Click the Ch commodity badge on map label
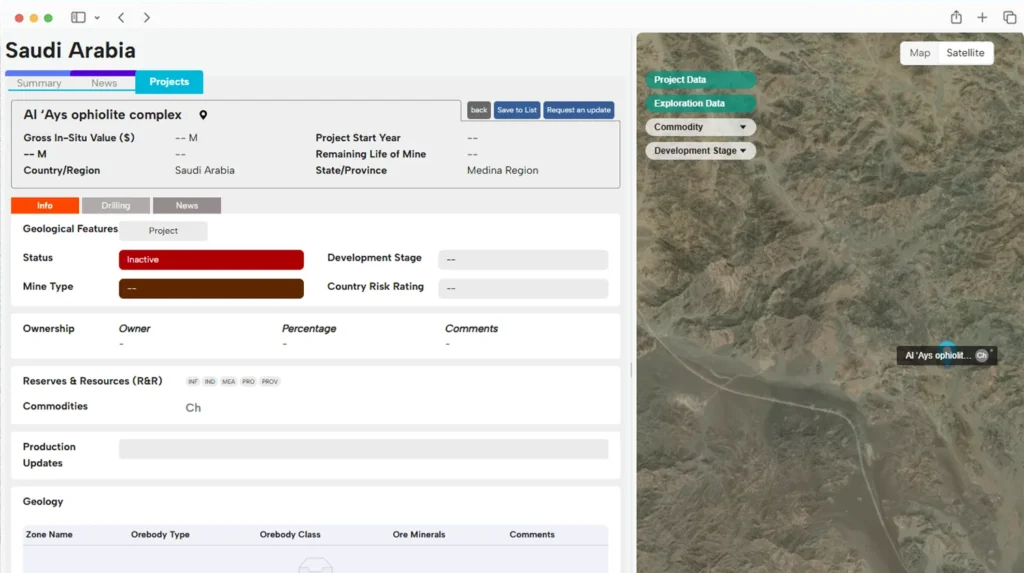The width and height of the screenshot is (1024, 573). 981,356
